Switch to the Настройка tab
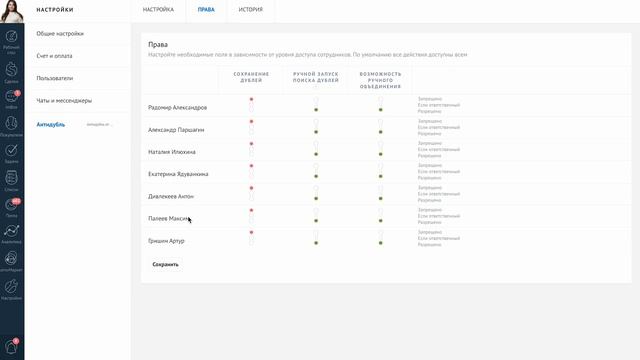Screen dimensions: 640x360 tap(158, 9)
